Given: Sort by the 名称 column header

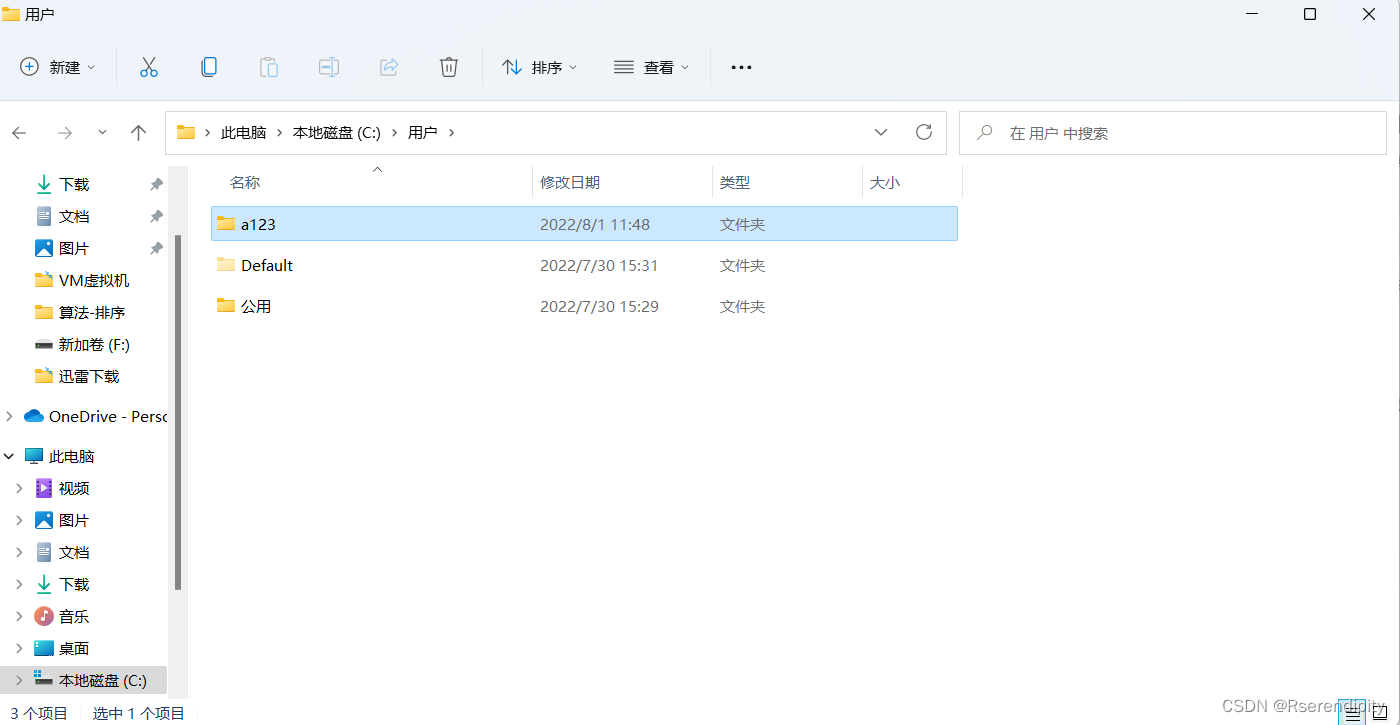Looking at the screenshot, I should pyautogui.click(x=245, y=182).
